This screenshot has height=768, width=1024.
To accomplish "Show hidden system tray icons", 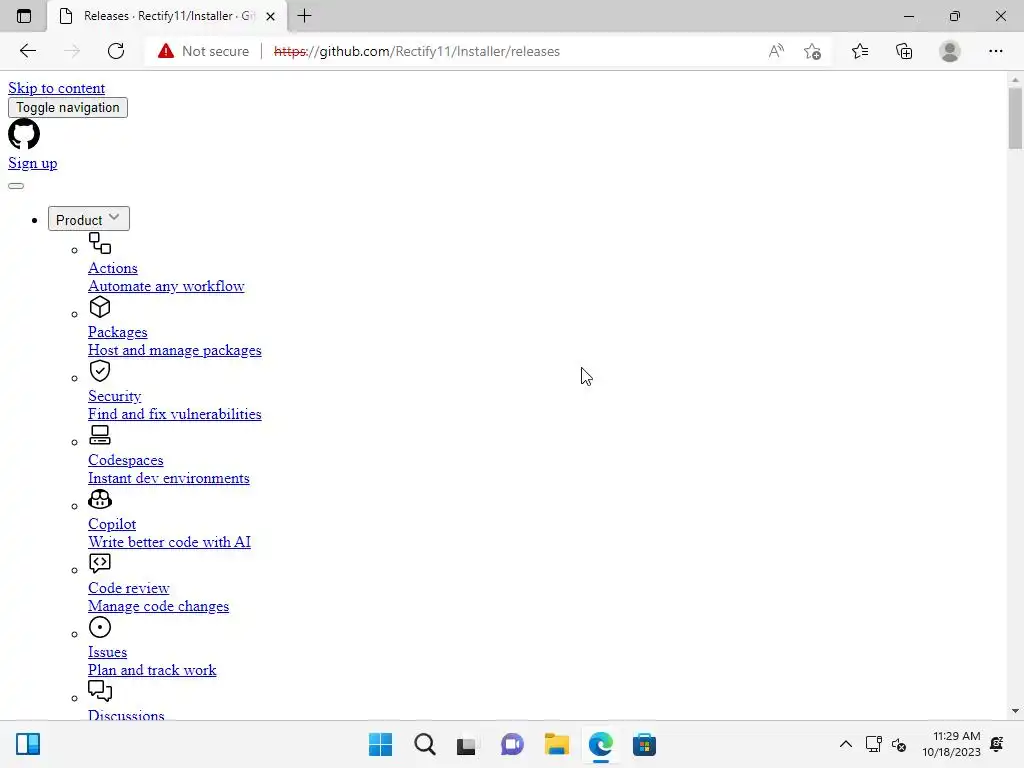I will (846, 744).
